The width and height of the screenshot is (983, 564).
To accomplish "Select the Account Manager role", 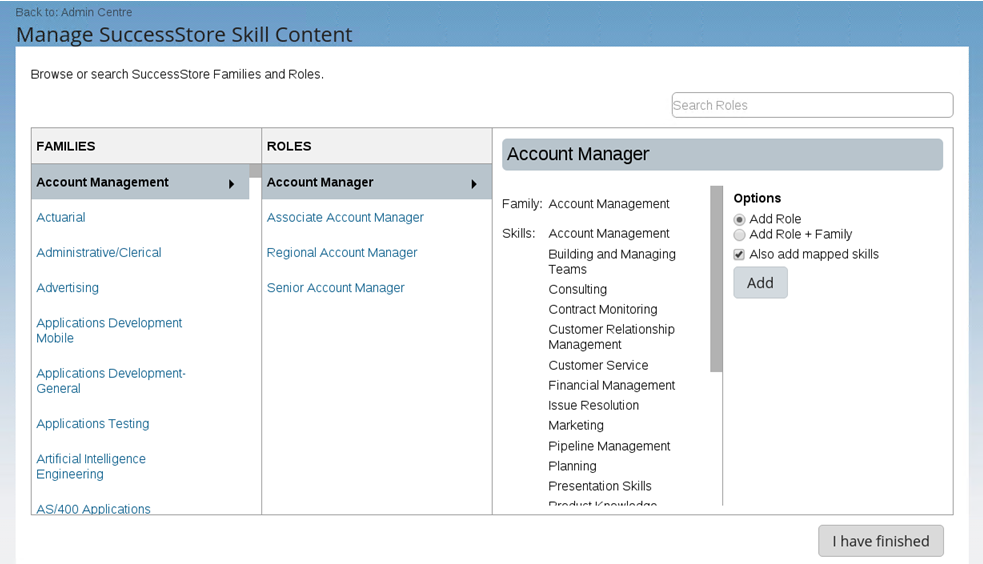I will pyautogui.click(x=377, y=182).
